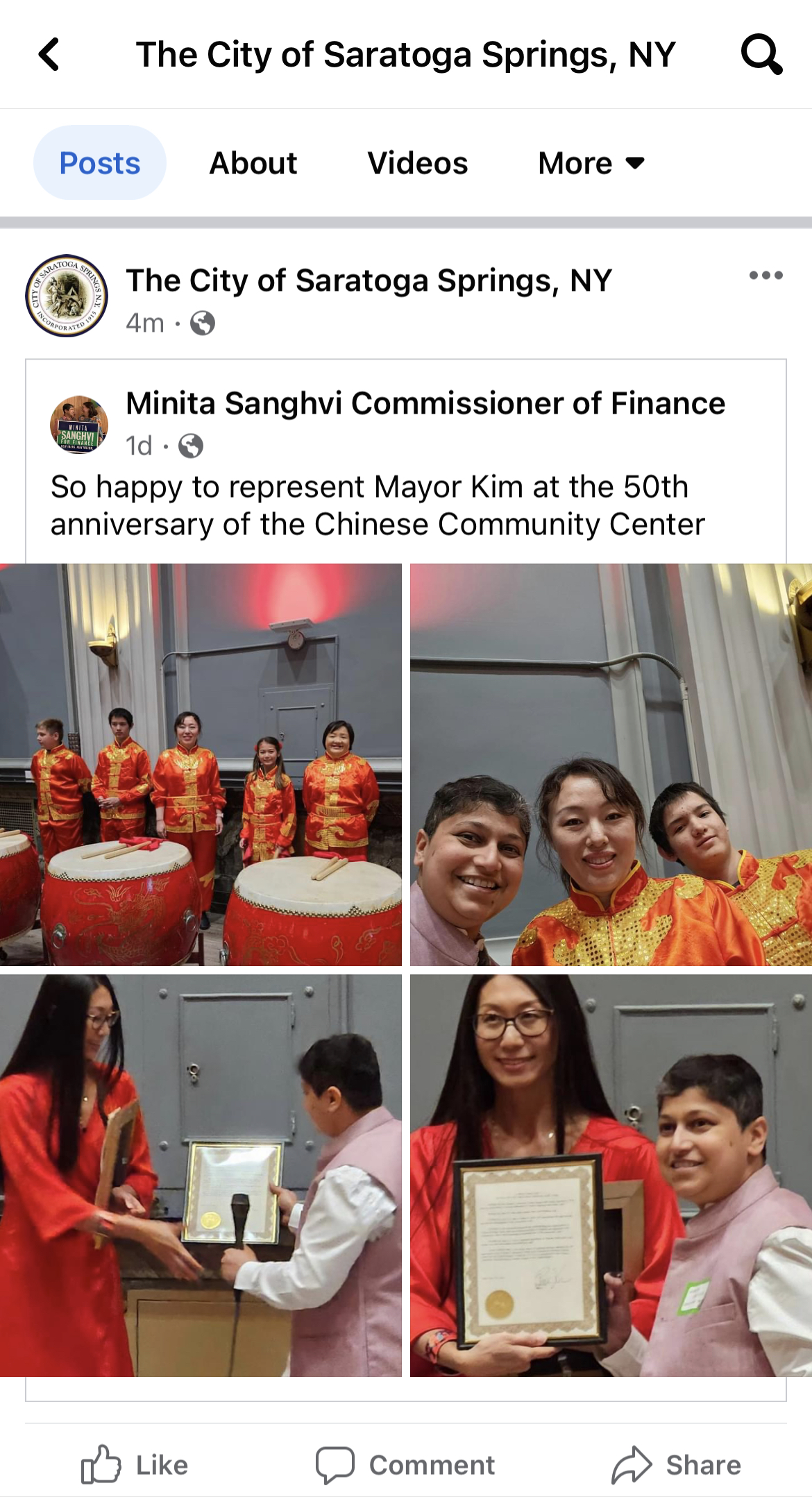Viewport: 812px width, 1497px height.
Task: Click the thumbs-up Like icon
Action: (x=101, y=1464)
